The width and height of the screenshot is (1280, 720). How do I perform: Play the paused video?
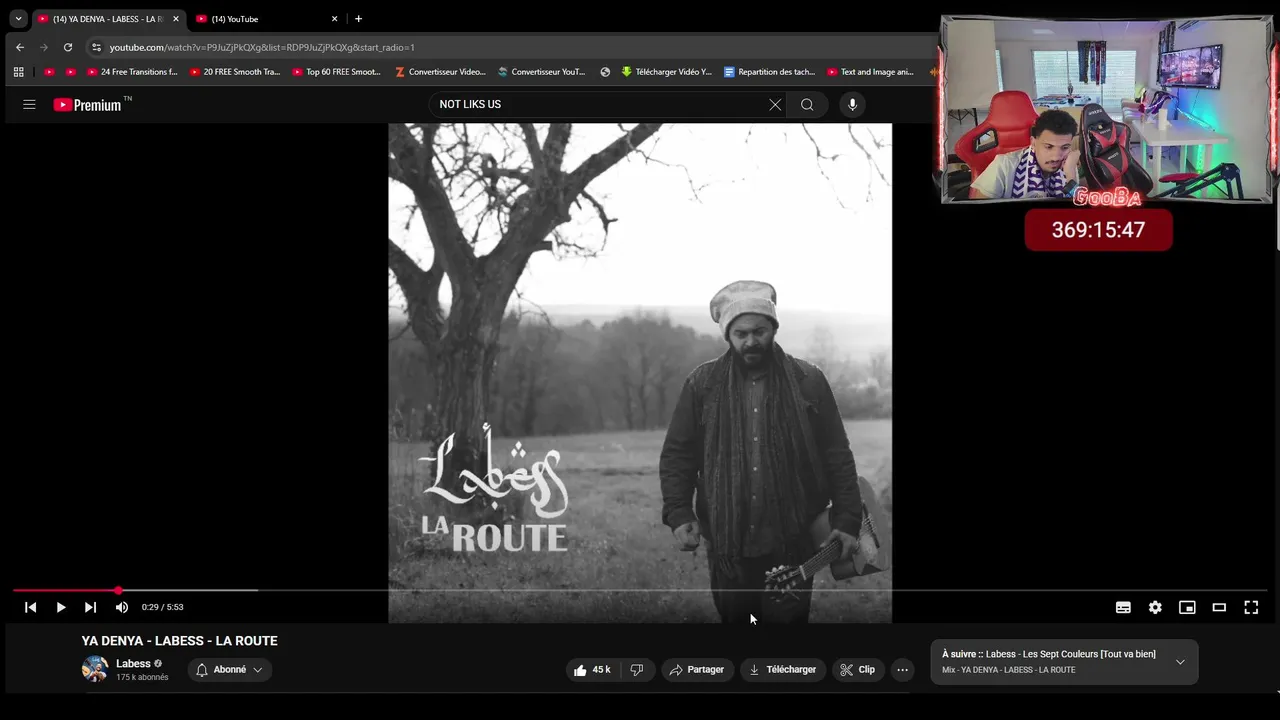pos(61,607)
